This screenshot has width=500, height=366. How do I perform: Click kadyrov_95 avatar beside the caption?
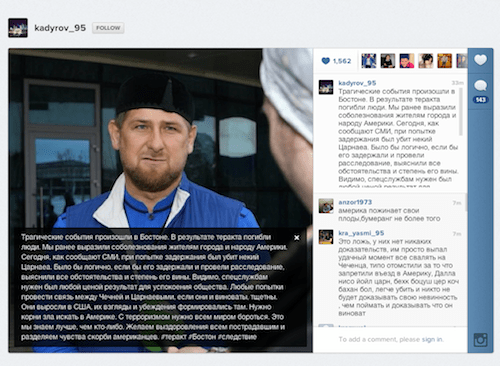coord(326,87)
